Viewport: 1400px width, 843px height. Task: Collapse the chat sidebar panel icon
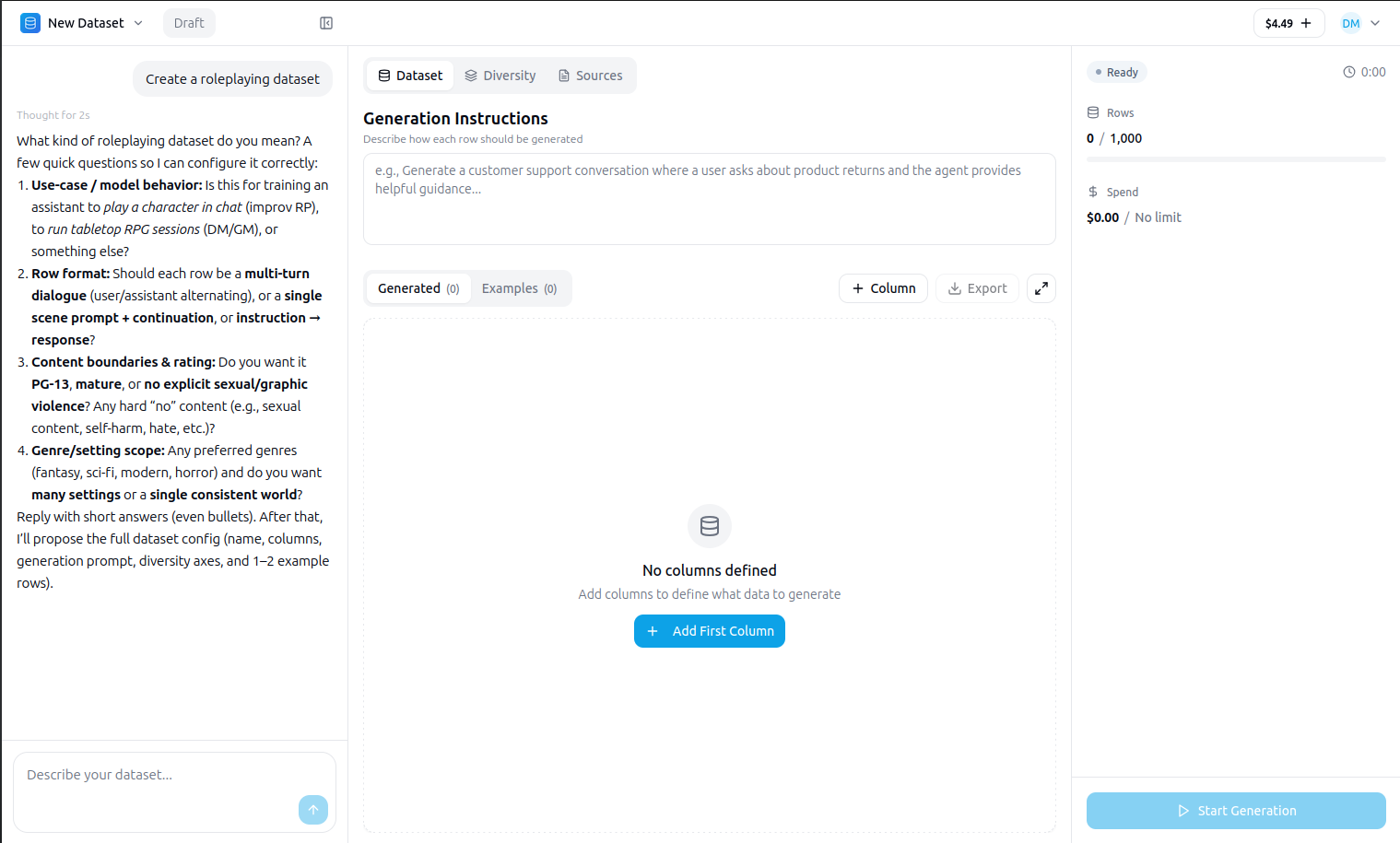click(326, 22)
